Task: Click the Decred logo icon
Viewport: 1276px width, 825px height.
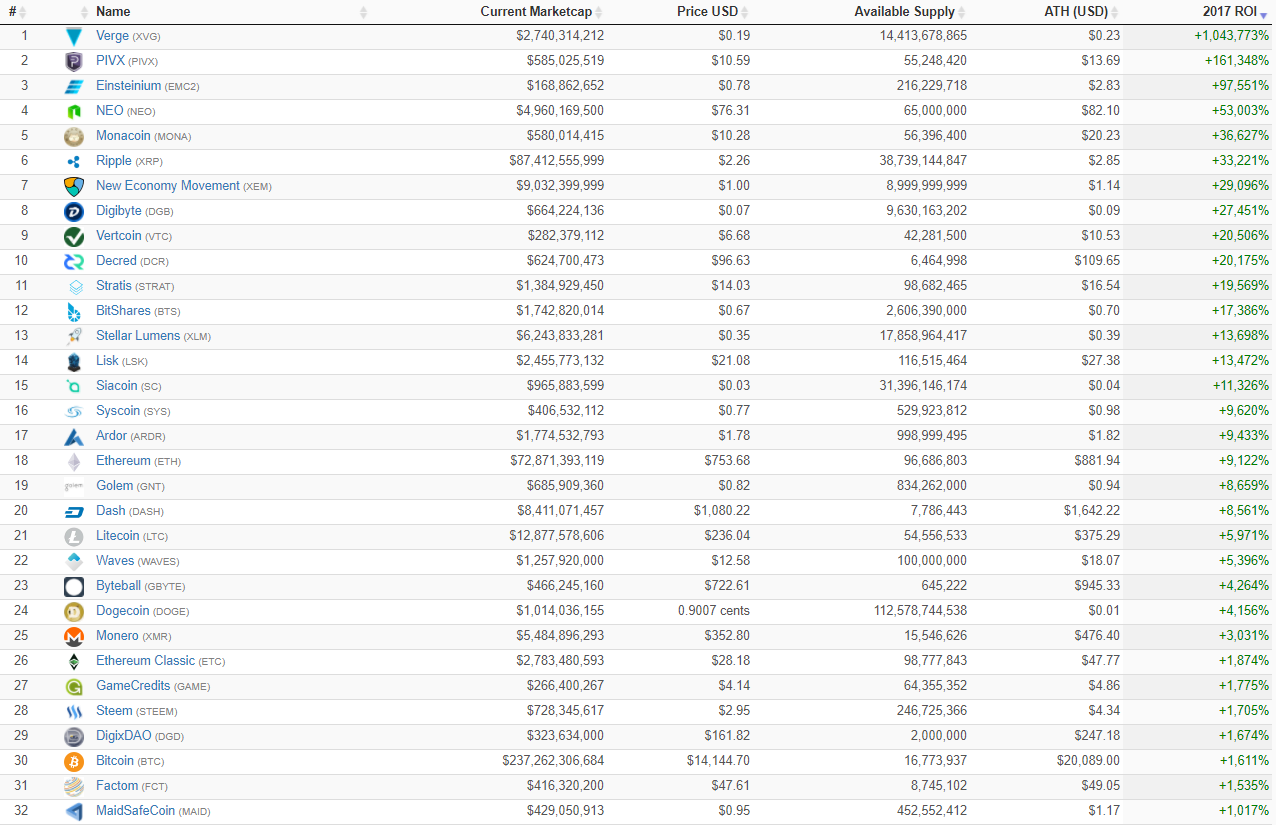Action: click(74, 261)
